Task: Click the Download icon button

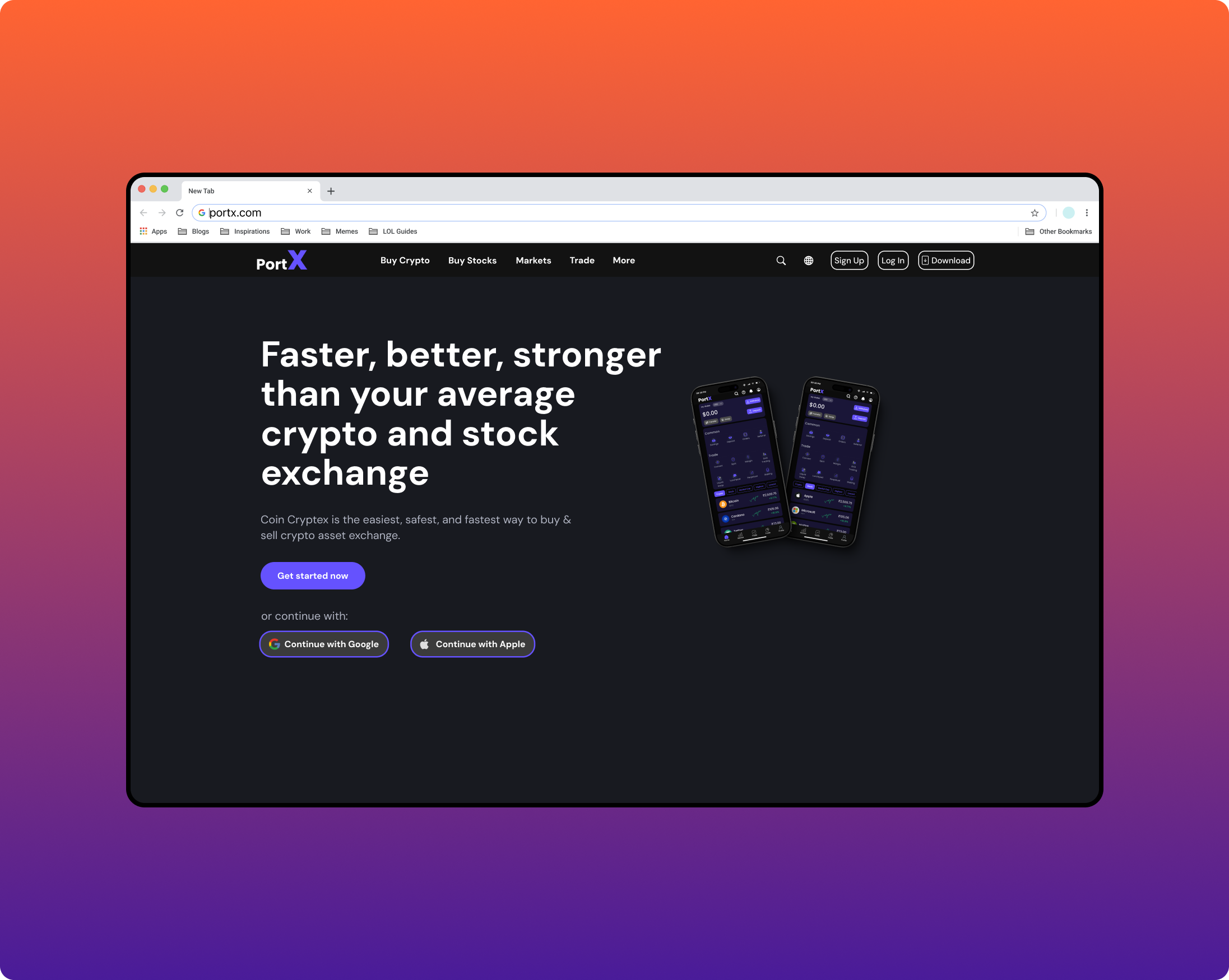Action: click(x=925, y=261)
